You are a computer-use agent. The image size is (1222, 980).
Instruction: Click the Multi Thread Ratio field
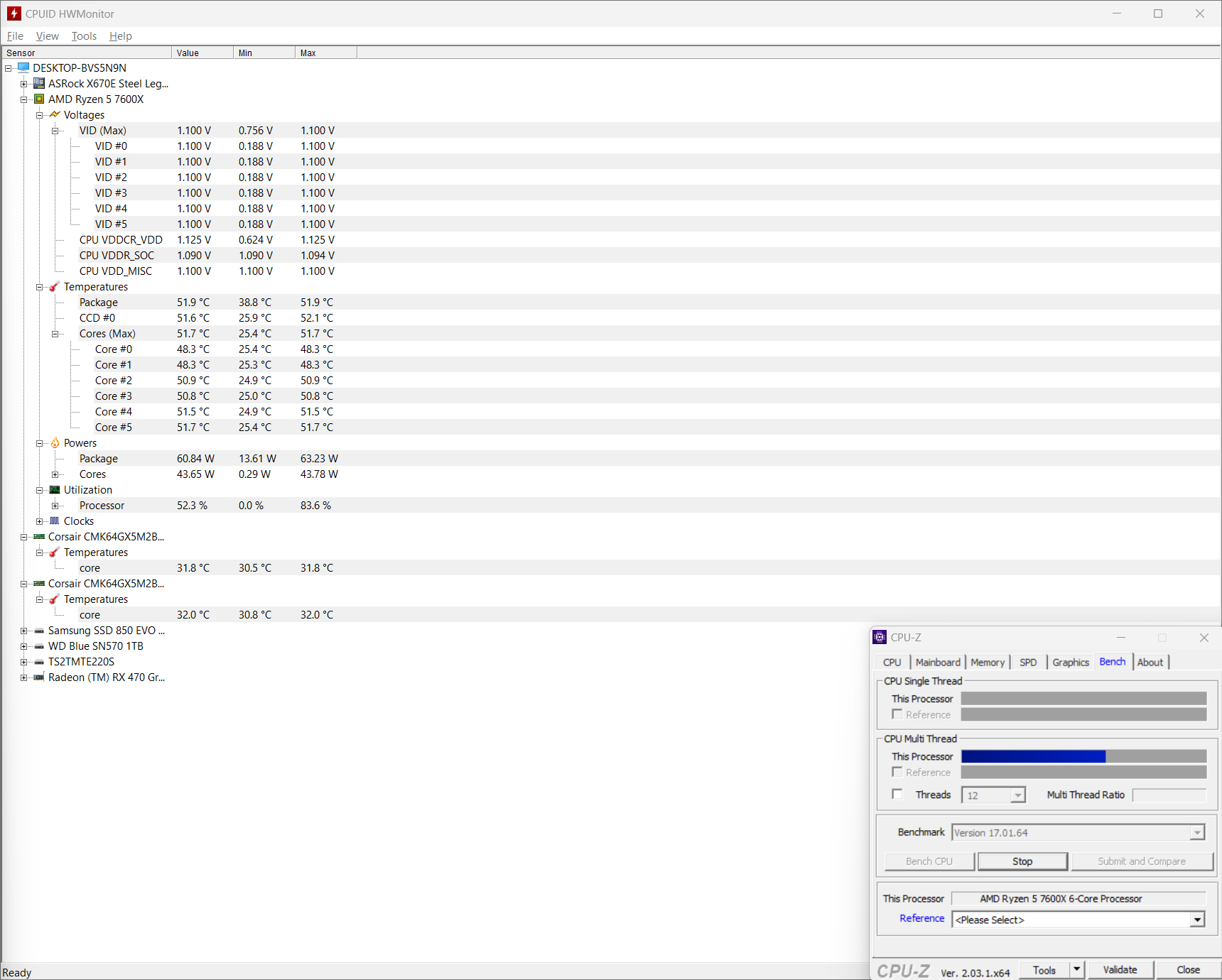coord(1169,795)
